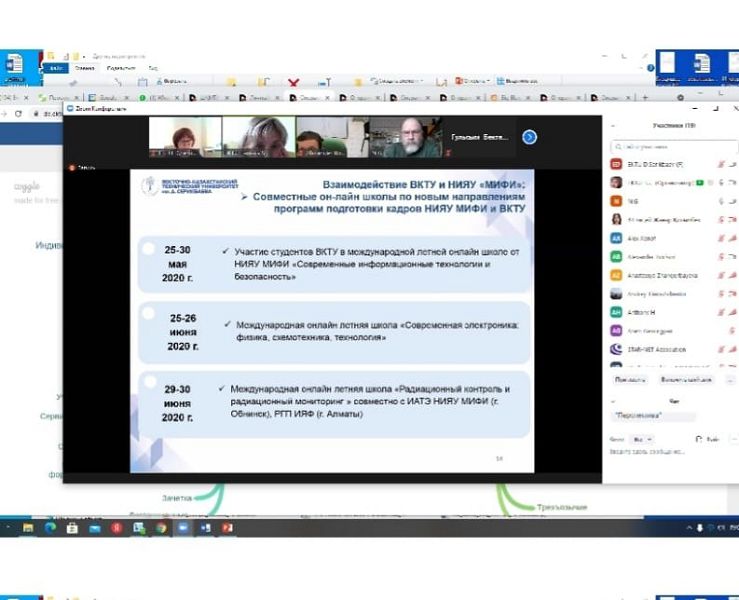Open more options "..." beside mute button

[x=731, y=379]
